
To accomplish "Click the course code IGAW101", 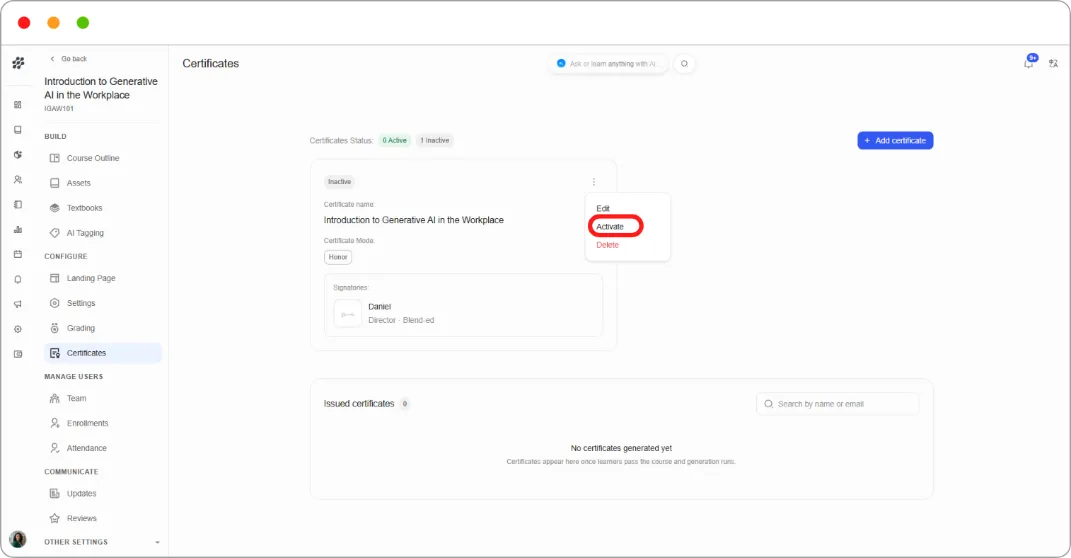I will click(59, 109).
